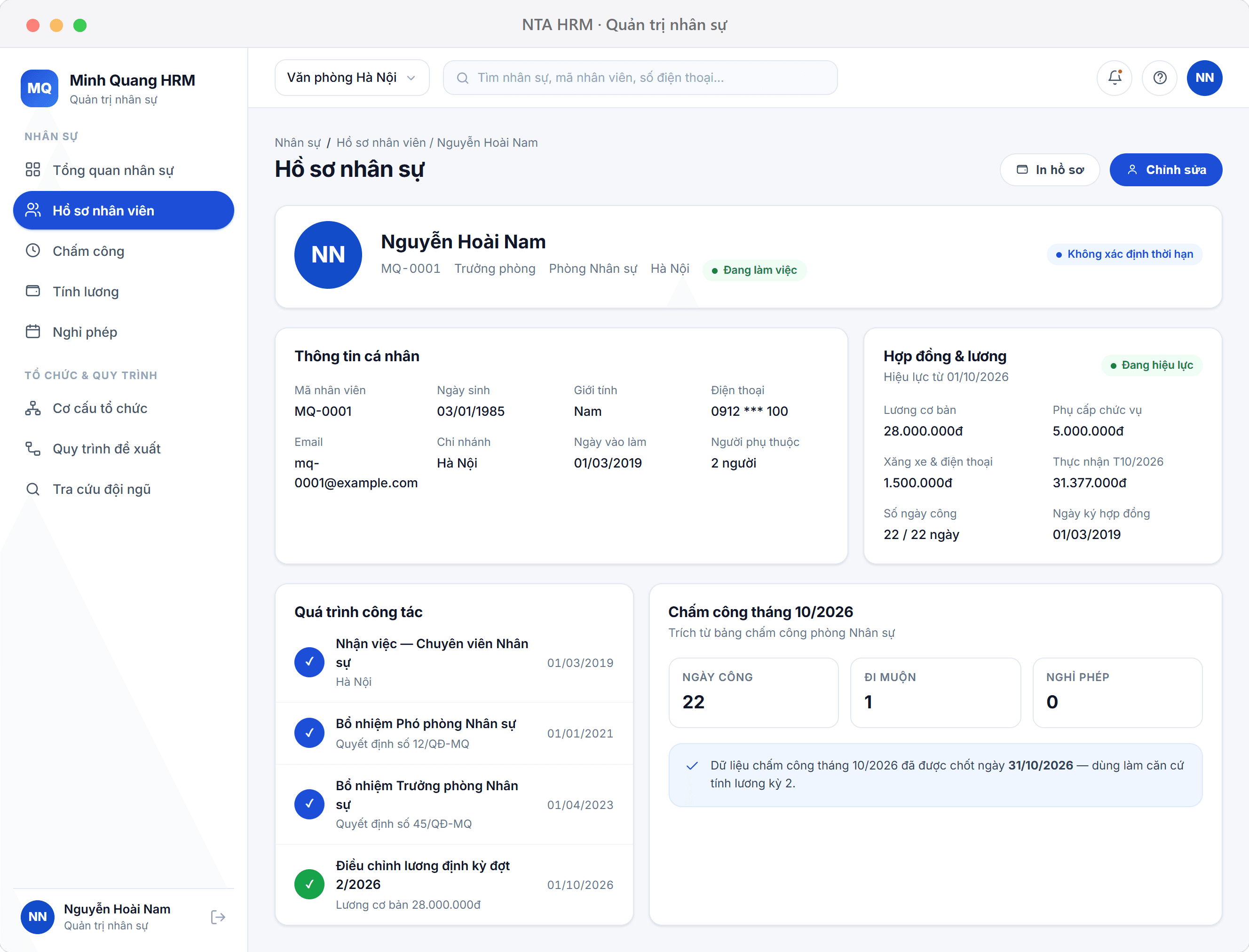1249x952 pixels.
Task: Click the email mq-0001@example.com
Action: pyautogui.click(x=356, y=473)
